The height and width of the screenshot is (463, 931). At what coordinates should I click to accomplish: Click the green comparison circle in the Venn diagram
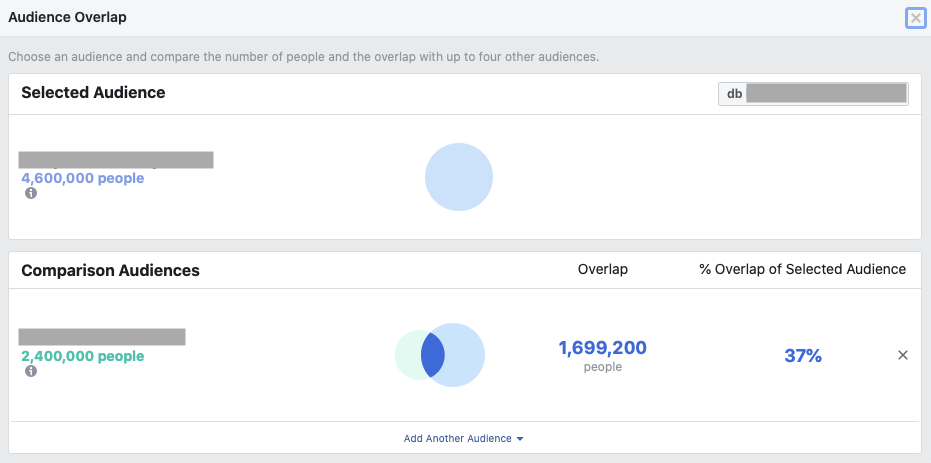pos(407,356)
